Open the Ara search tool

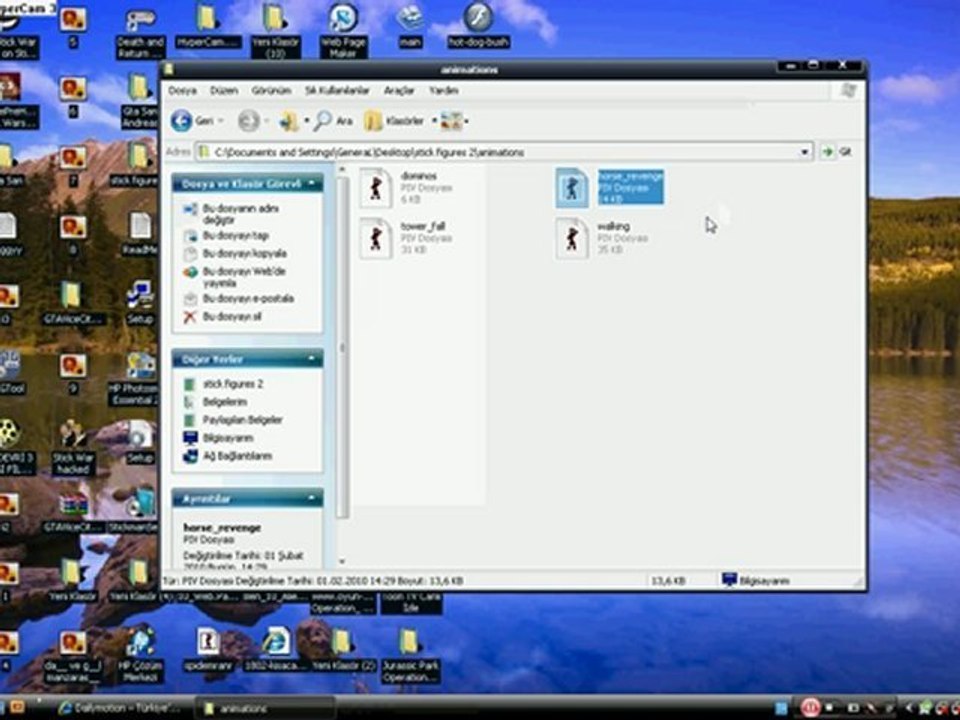333,121
